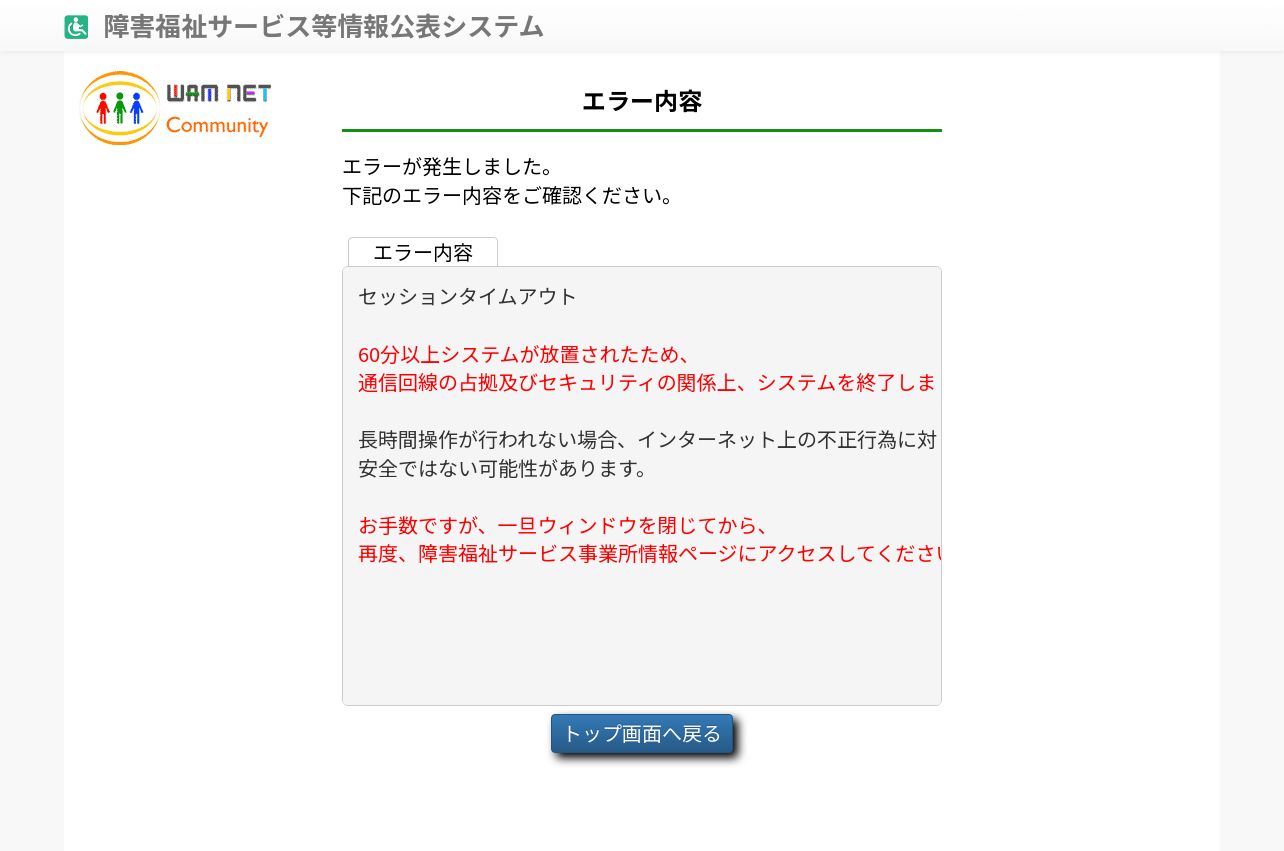Image resolution: width=1284 pixels, height=851 pixels.
Task: Click the 障害福祉サービス等情報公表システム header title
Action: tap(324, 27)
